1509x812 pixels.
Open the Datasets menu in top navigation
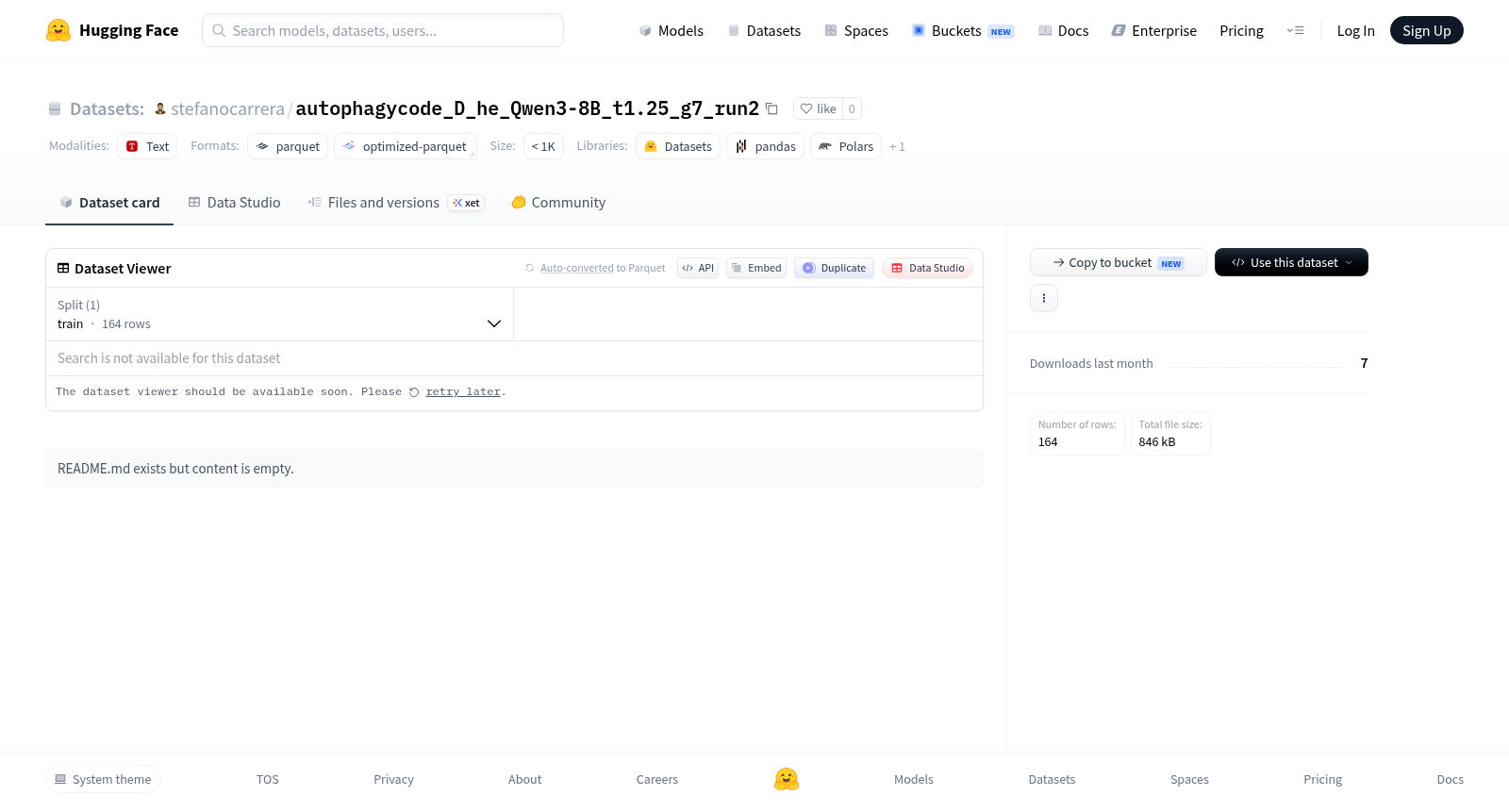click(x=764, y=31)
